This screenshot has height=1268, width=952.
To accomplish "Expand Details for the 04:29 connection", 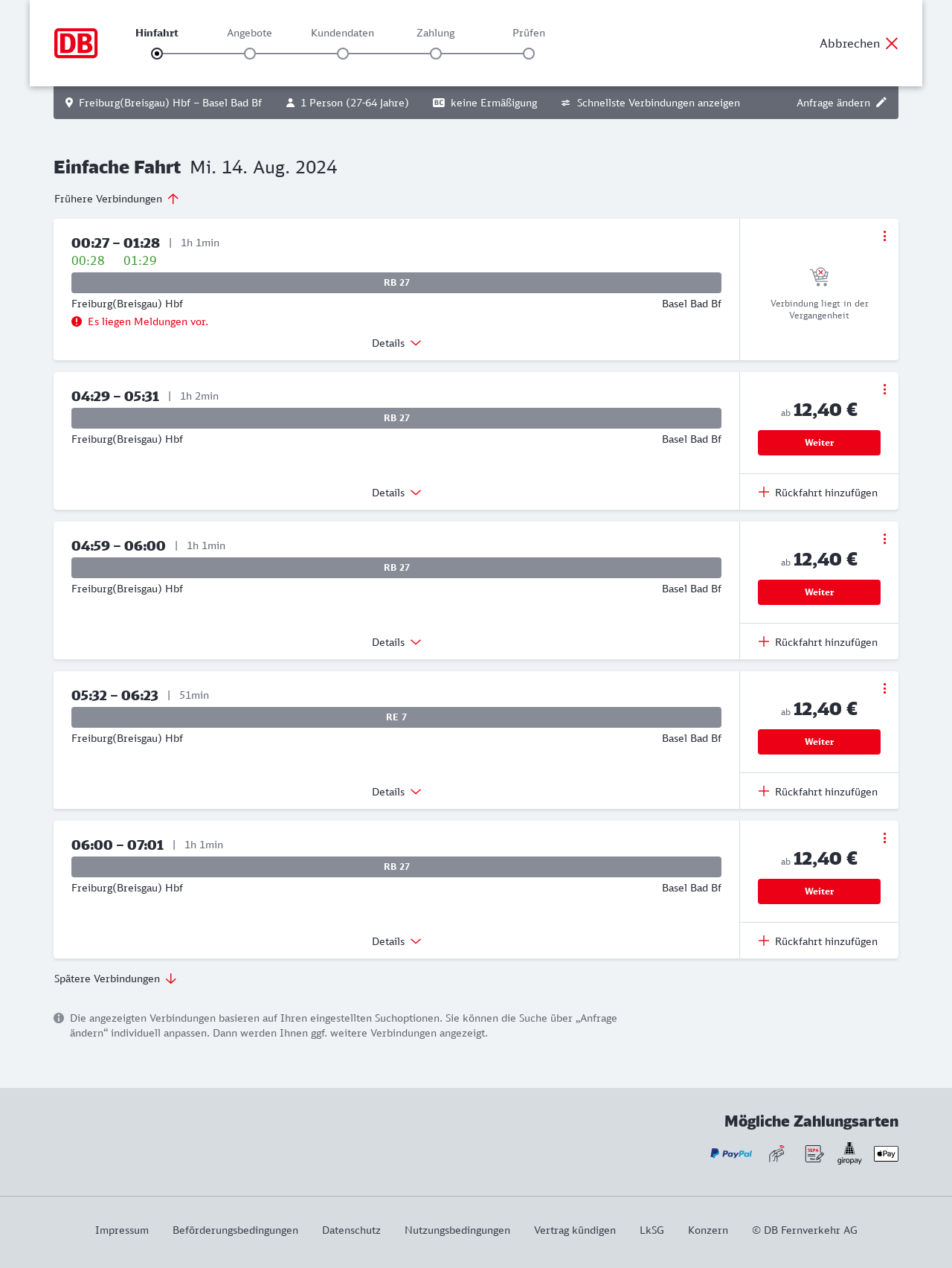I will point(396,493).
